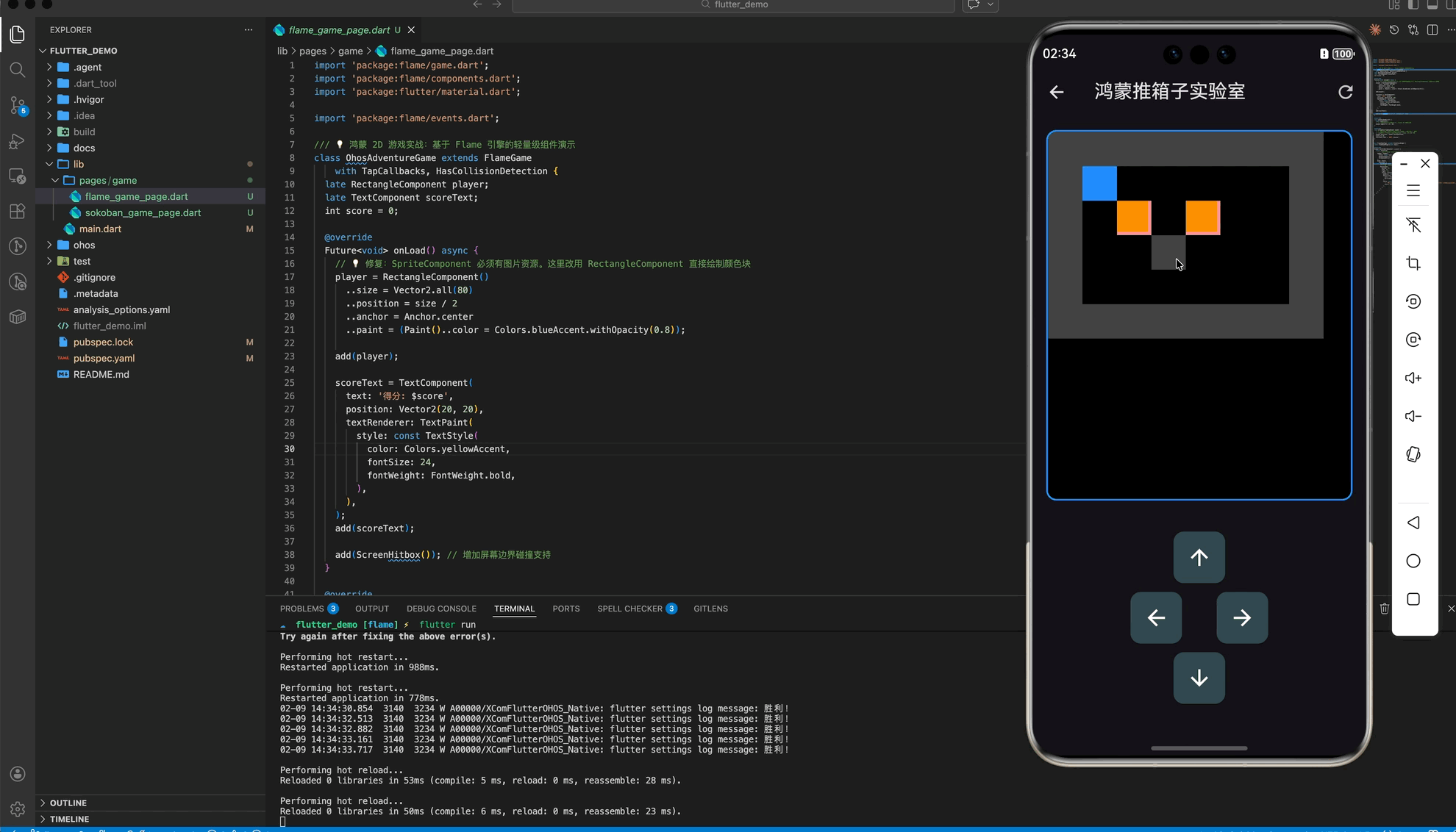Open the Source Control view
Image resolution: width=1456 pixels, height=832 pixels.
click(x=18, y=105)
